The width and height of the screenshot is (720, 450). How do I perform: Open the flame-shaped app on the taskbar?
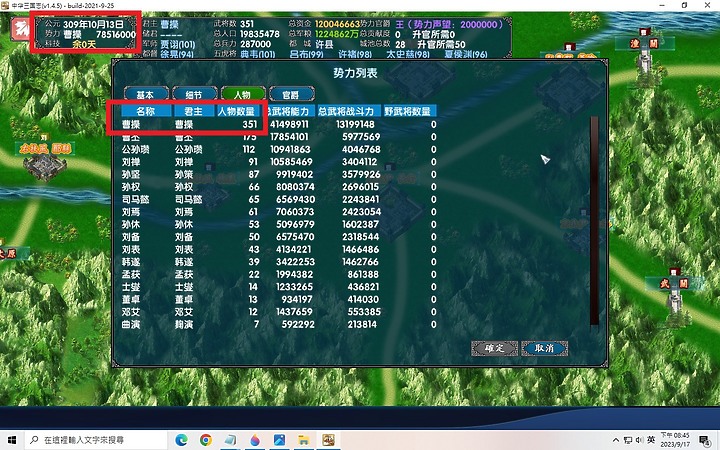pos(255,440)
